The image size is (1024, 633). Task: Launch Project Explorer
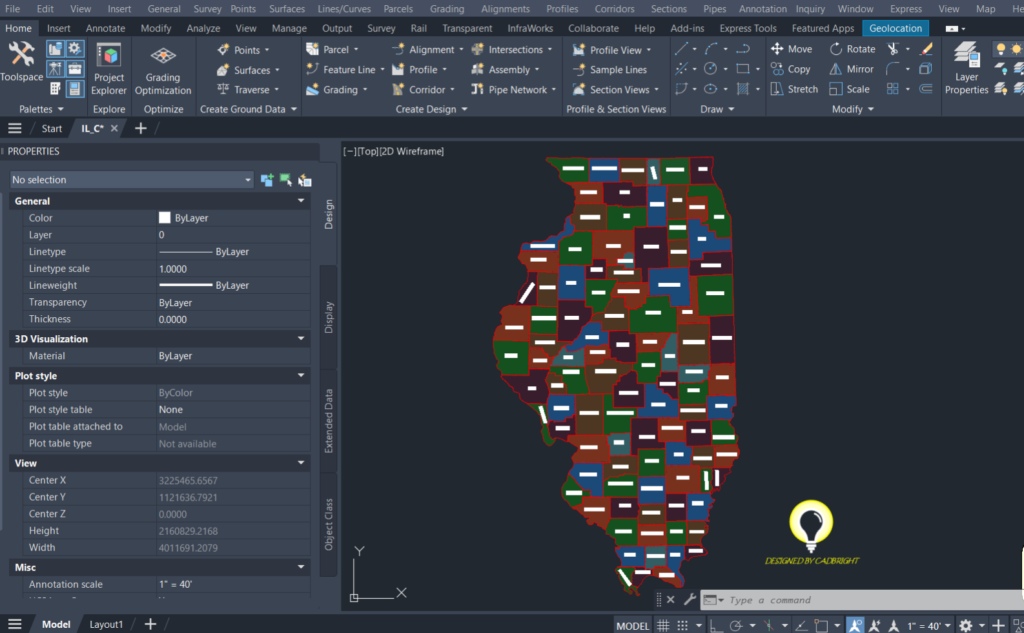point(108,70)
